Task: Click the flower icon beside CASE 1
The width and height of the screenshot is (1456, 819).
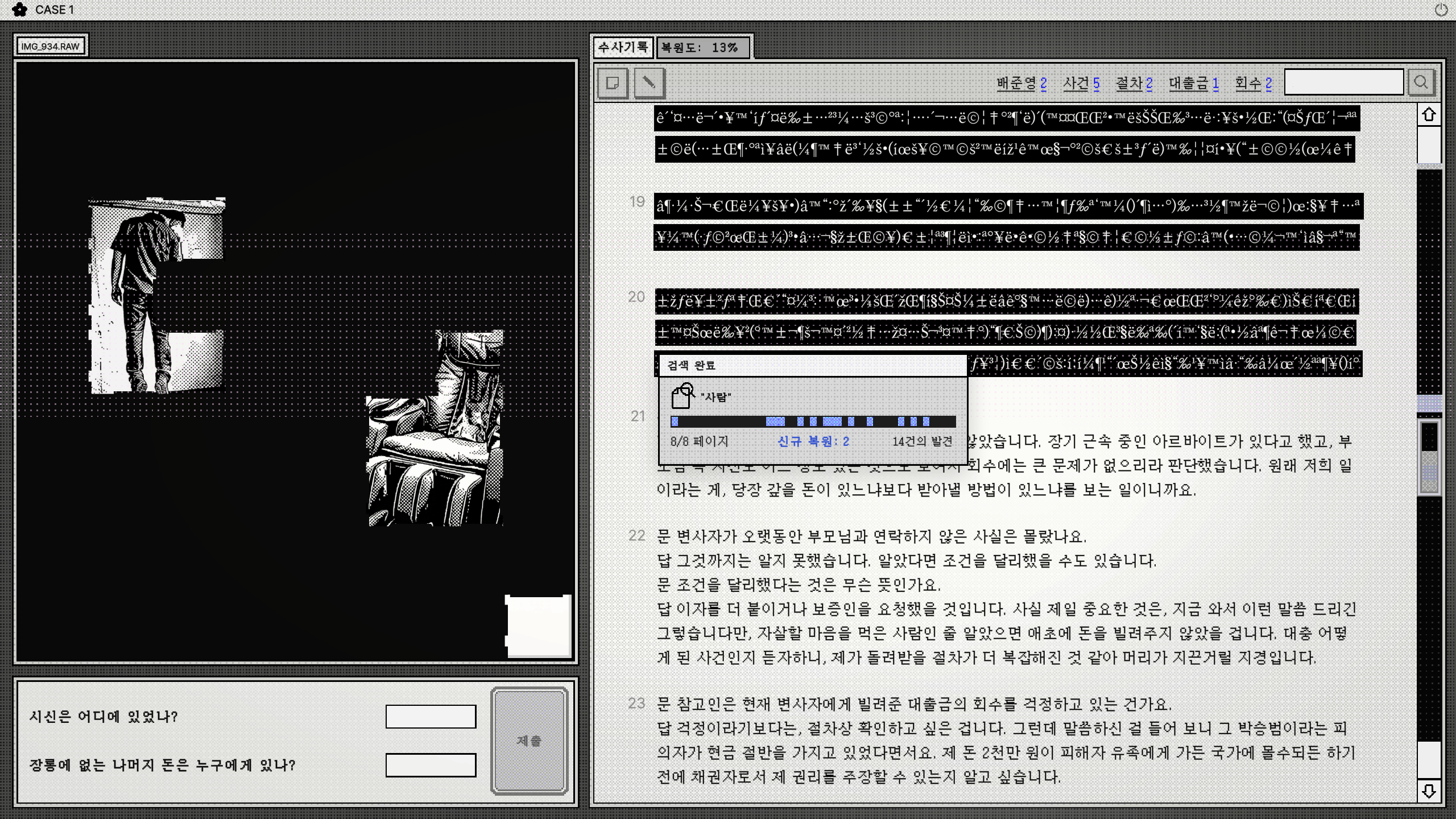Action: pyautogui.click(x=19, y=10)
